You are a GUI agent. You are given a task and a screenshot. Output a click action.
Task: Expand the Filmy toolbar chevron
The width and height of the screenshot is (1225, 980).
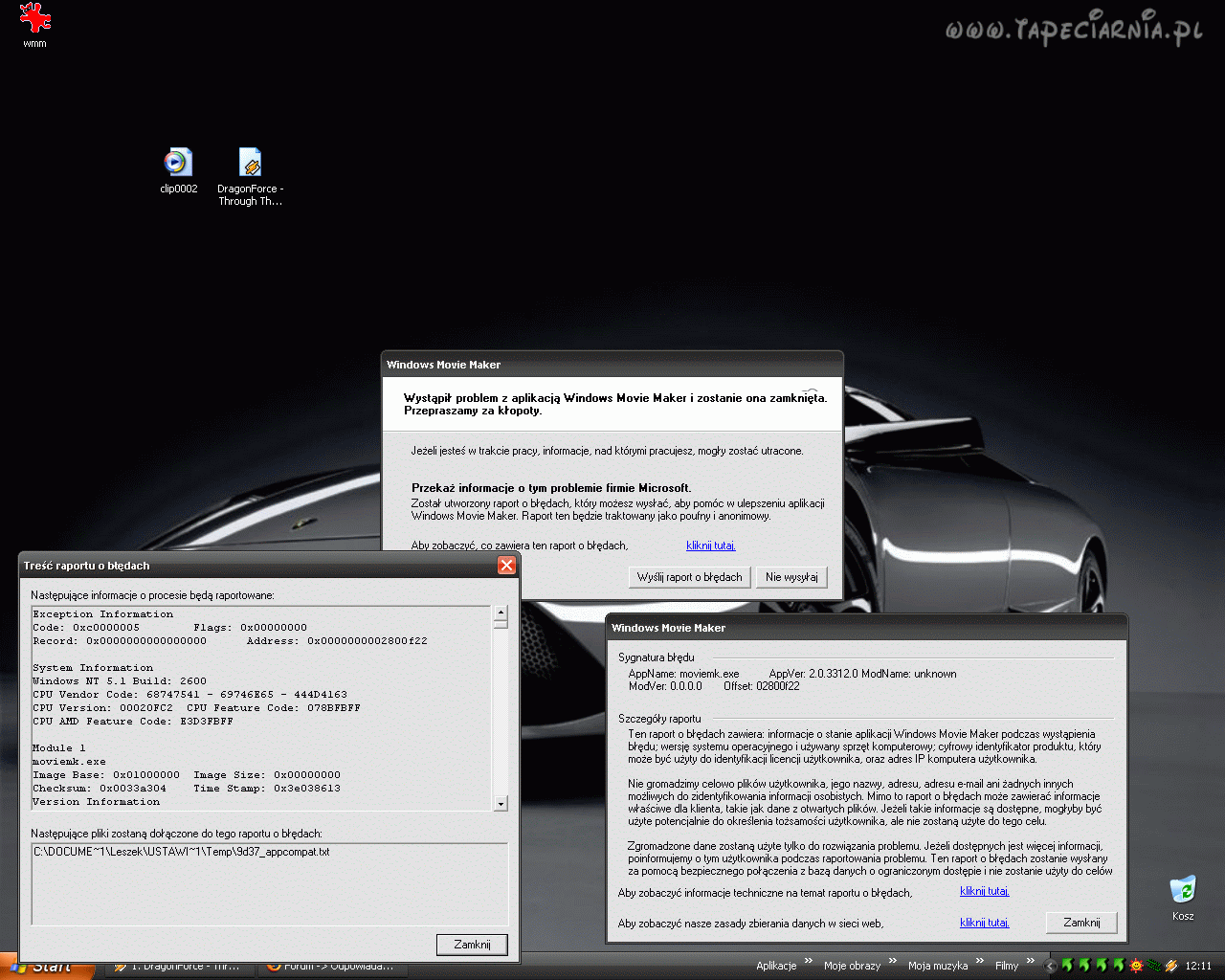(x=1031, y=961)
